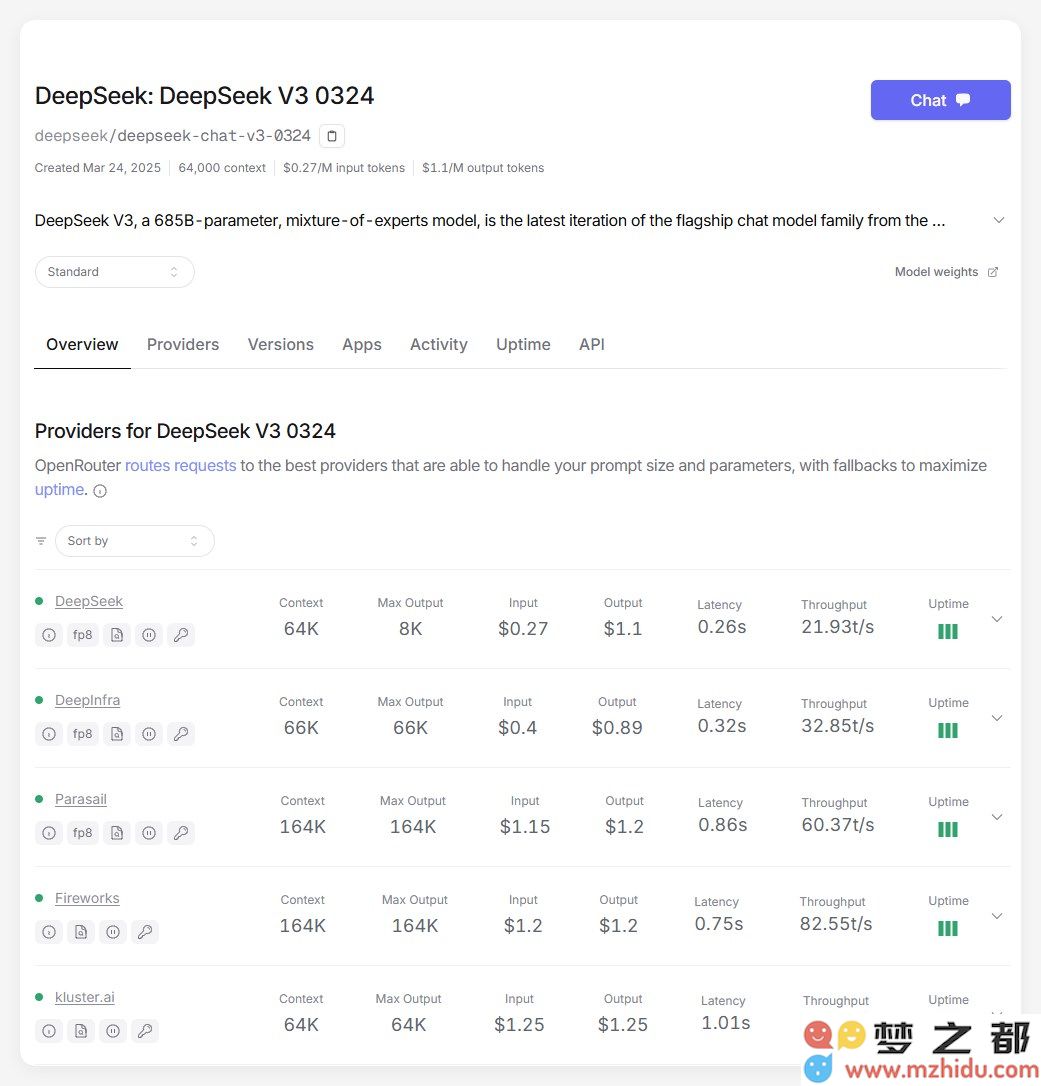Click the pause-circle icon in the Parasail row
The image size is (1041, 1086).
tap(149, 833)
